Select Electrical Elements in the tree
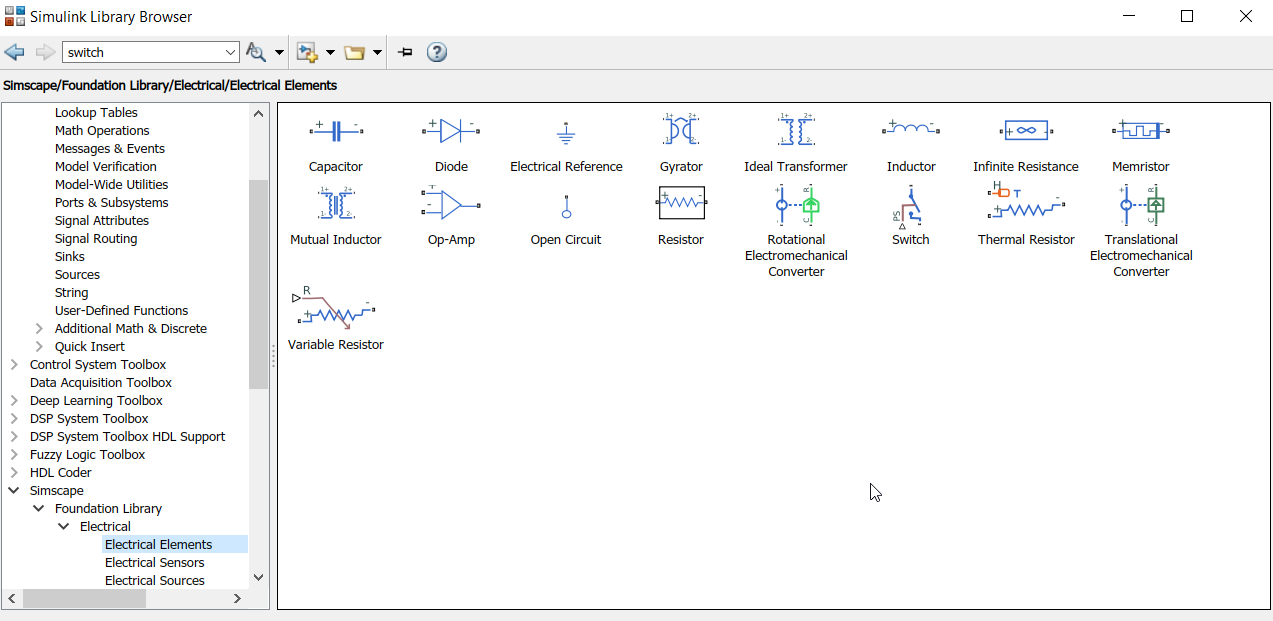This screenshot has width=1273, height=621. [x=159, y=544]
